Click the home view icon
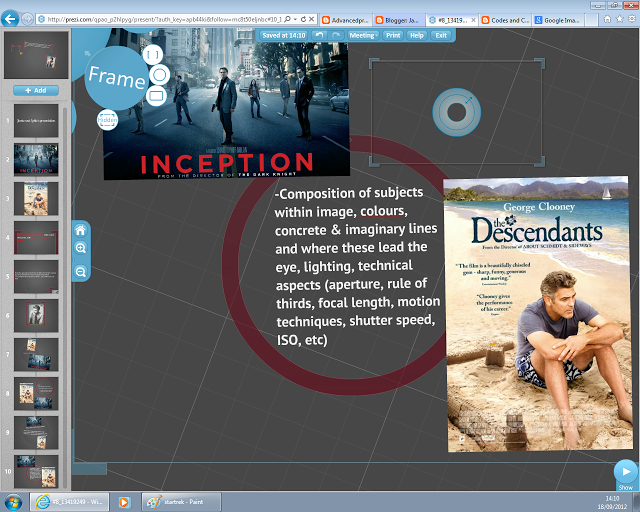640x512 pixels. coord(81,231)
